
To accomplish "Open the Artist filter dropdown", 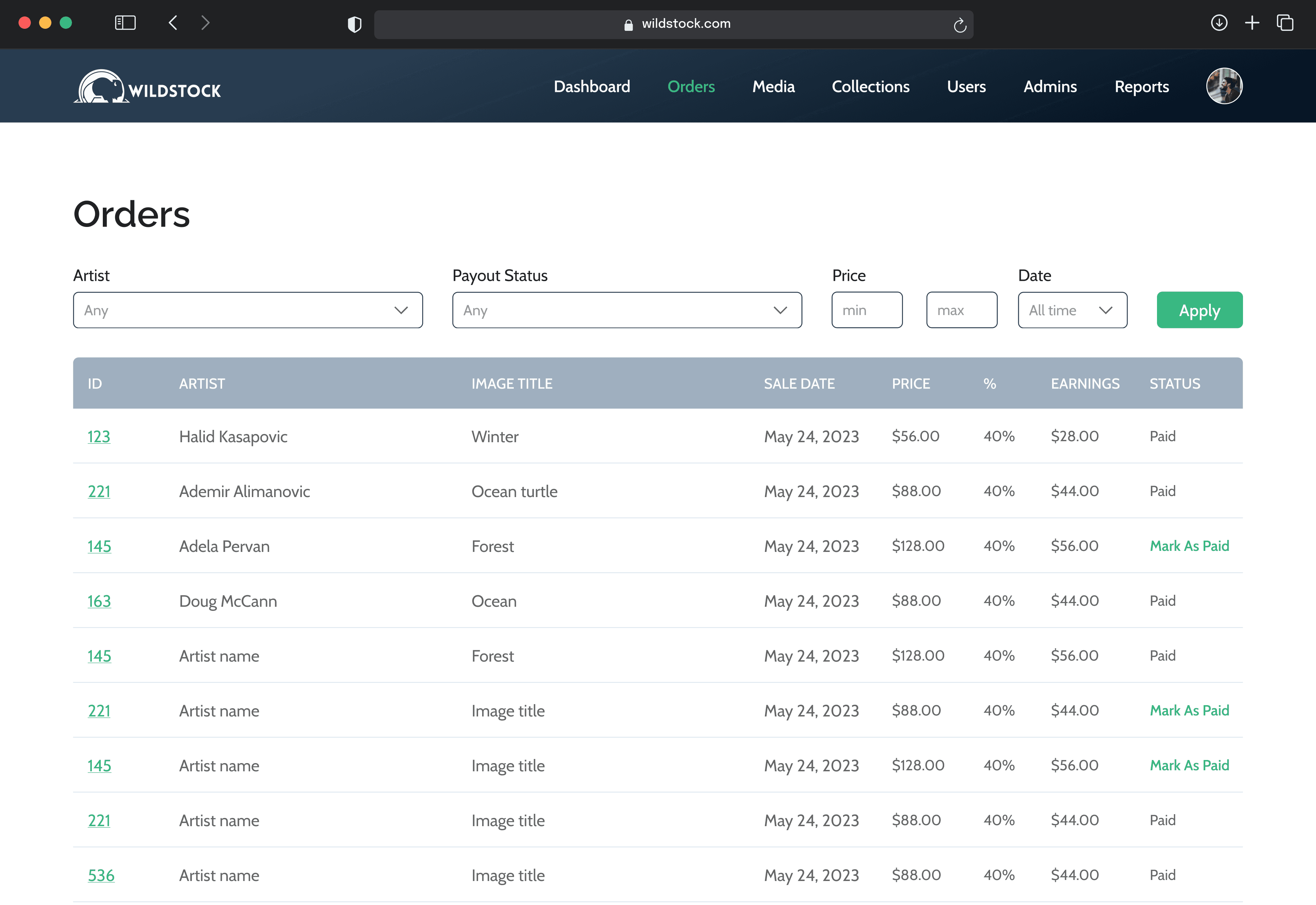I will click(248, 310).
